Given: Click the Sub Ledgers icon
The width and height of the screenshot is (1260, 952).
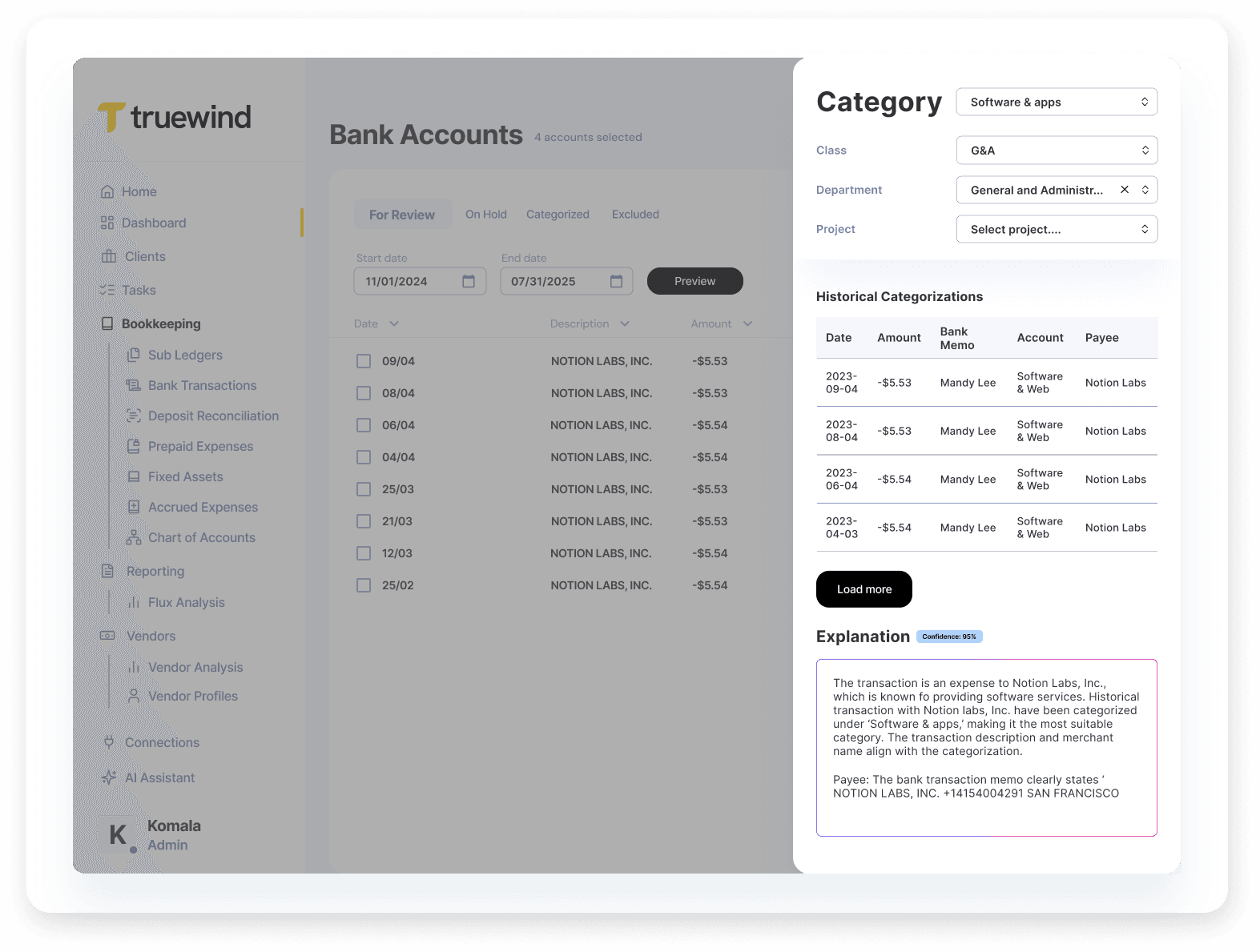Looking at the screenshot, I should tap(134, 355).
